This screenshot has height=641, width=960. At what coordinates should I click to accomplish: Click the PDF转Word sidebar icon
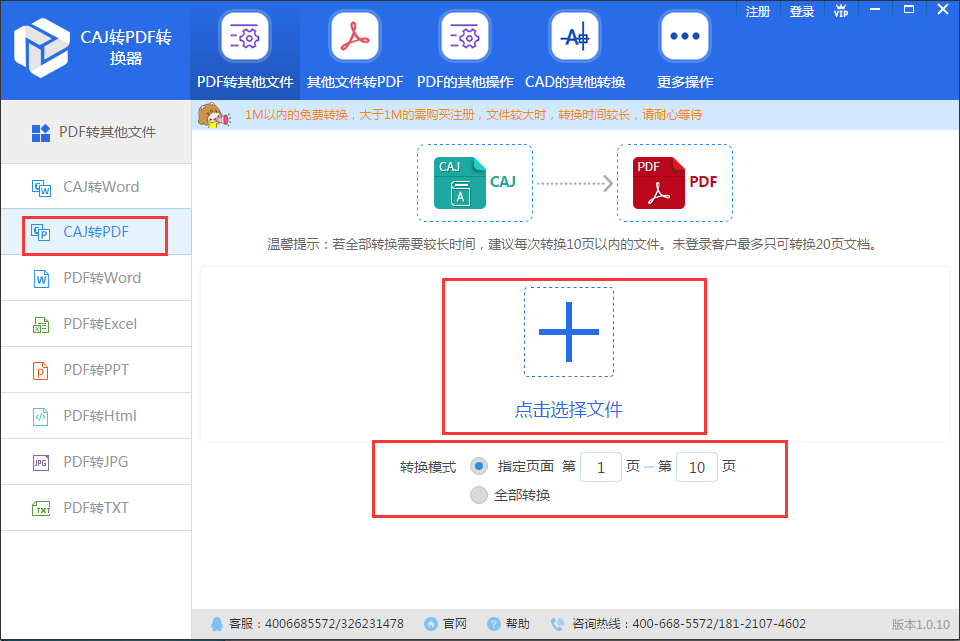tap(41, 279)
